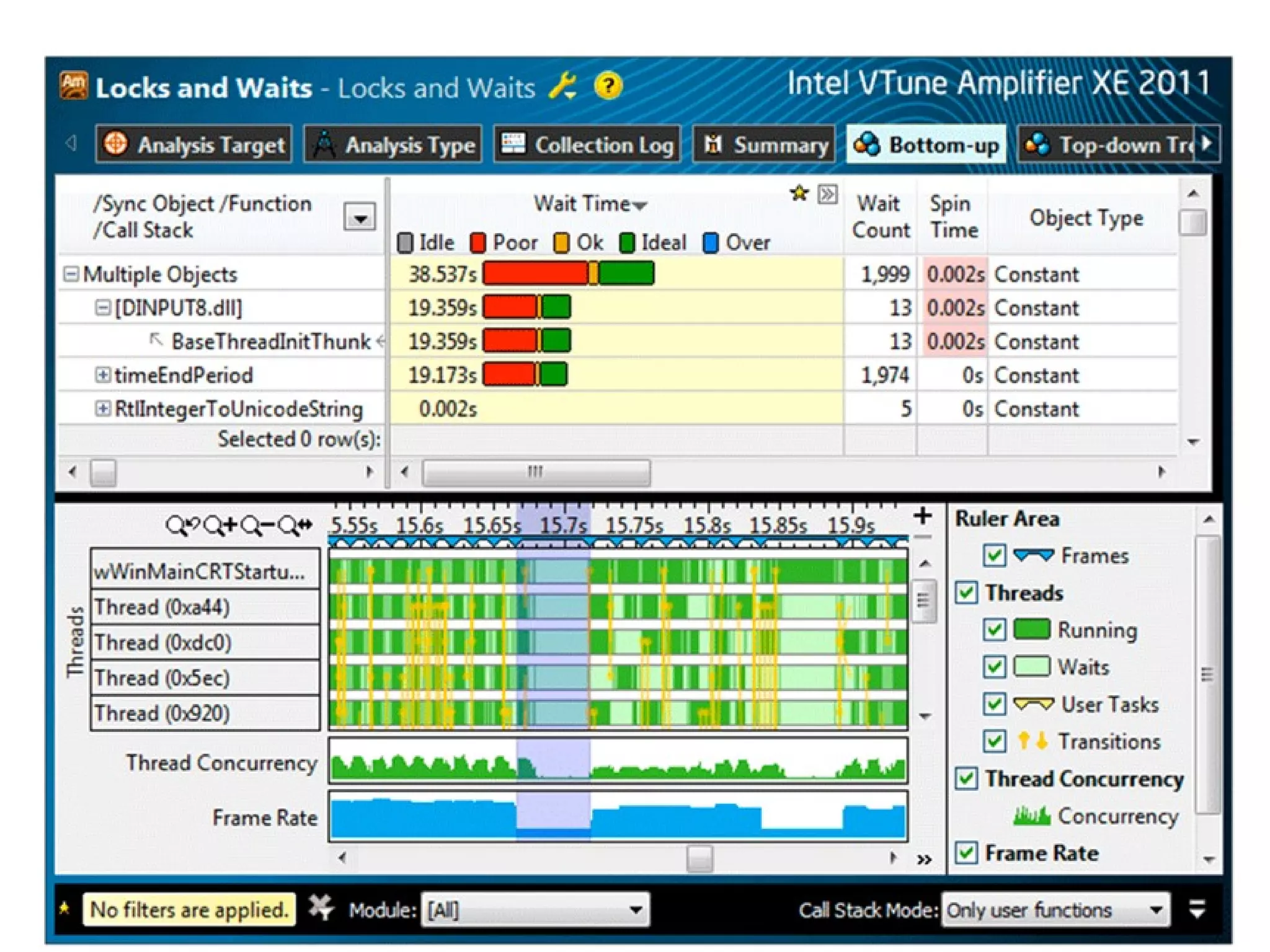Open the Collection Log tab
The height and width of the screenshot is (952, 1270).
(587, 145)
